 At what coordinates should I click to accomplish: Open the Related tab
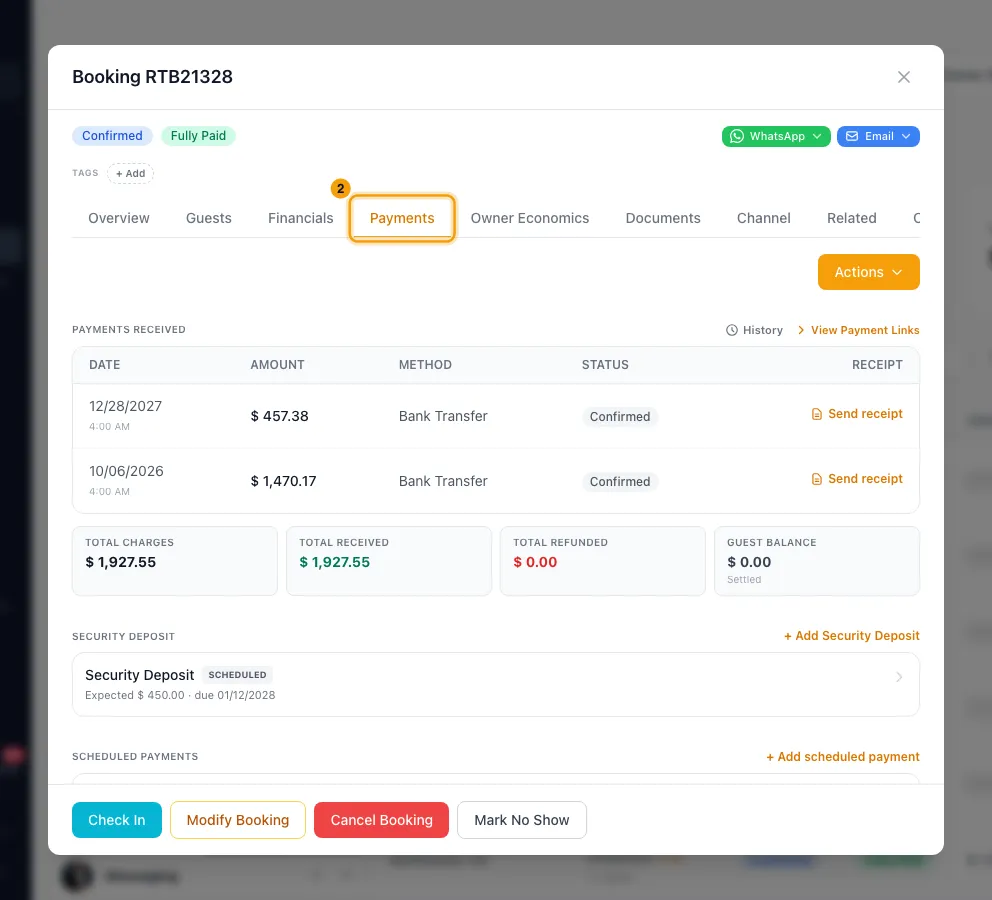click(852, 218)
